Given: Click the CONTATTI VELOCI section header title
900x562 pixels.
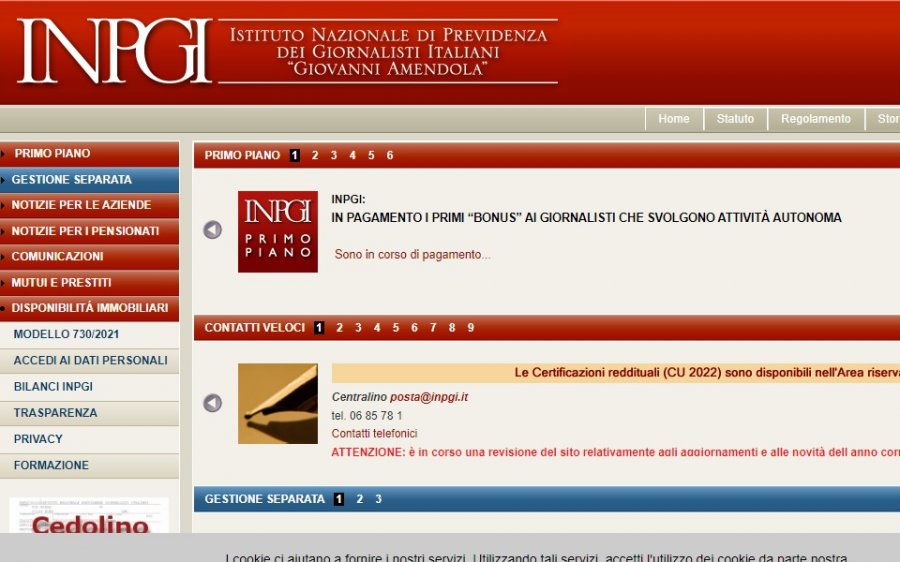Looking at the screenshot, I should pyautogui.click(x=255, y=328).
